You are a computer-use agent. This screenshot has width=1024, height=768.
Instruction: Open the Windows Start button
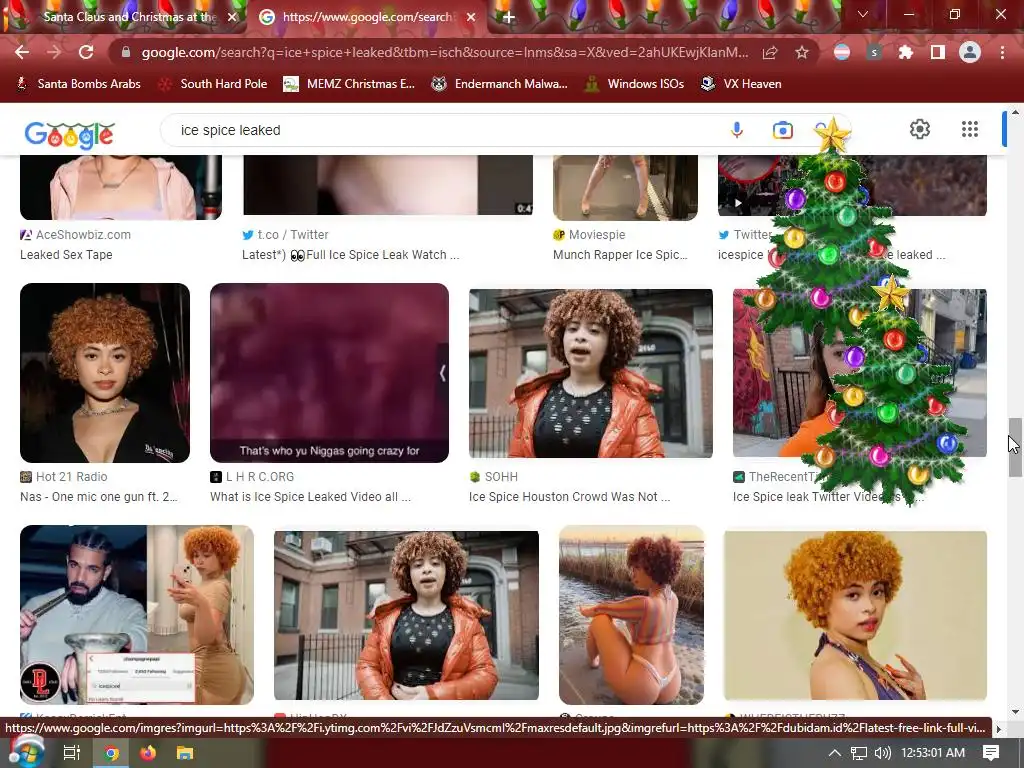(26, 752)
